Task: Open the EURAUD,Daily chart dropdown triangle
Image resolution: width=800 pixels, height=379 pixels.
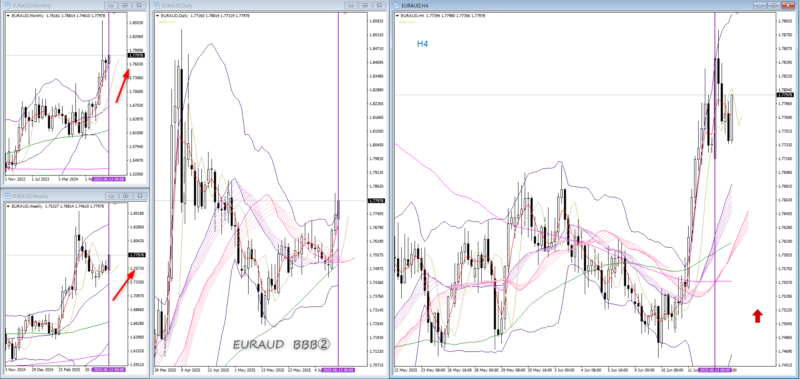Action: point(157,16)
